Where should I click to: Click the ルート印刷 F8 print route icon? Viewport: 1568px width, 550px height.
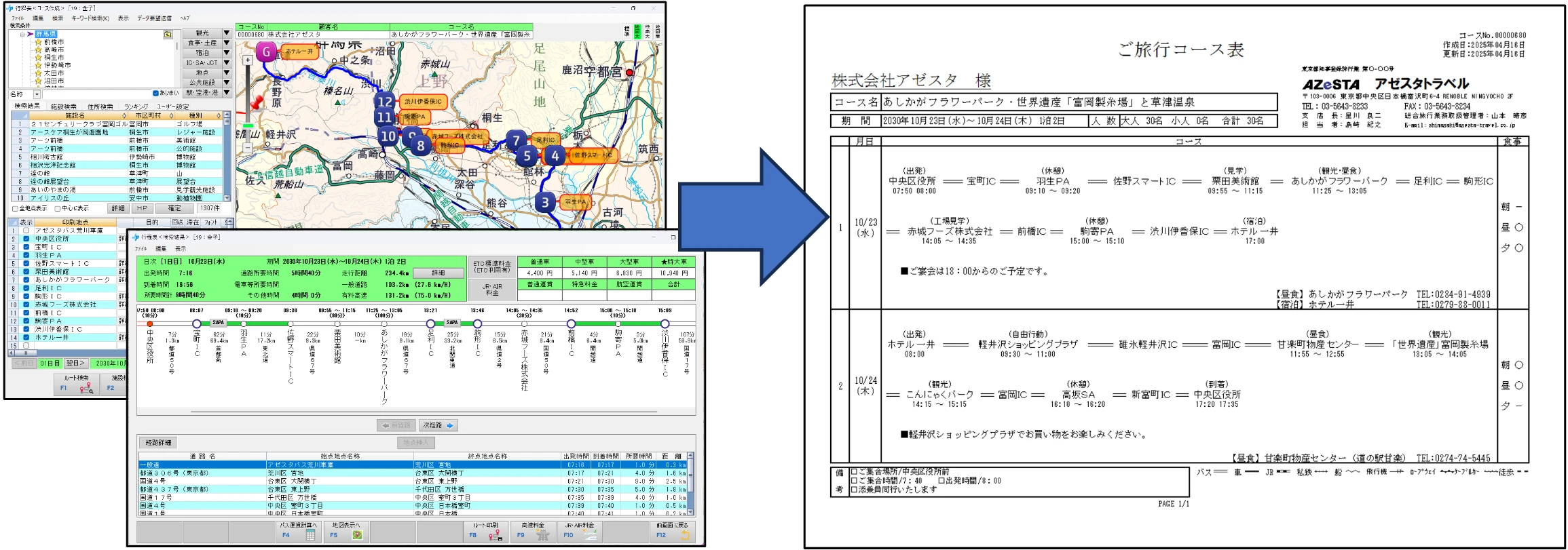[x=495, y=535]
